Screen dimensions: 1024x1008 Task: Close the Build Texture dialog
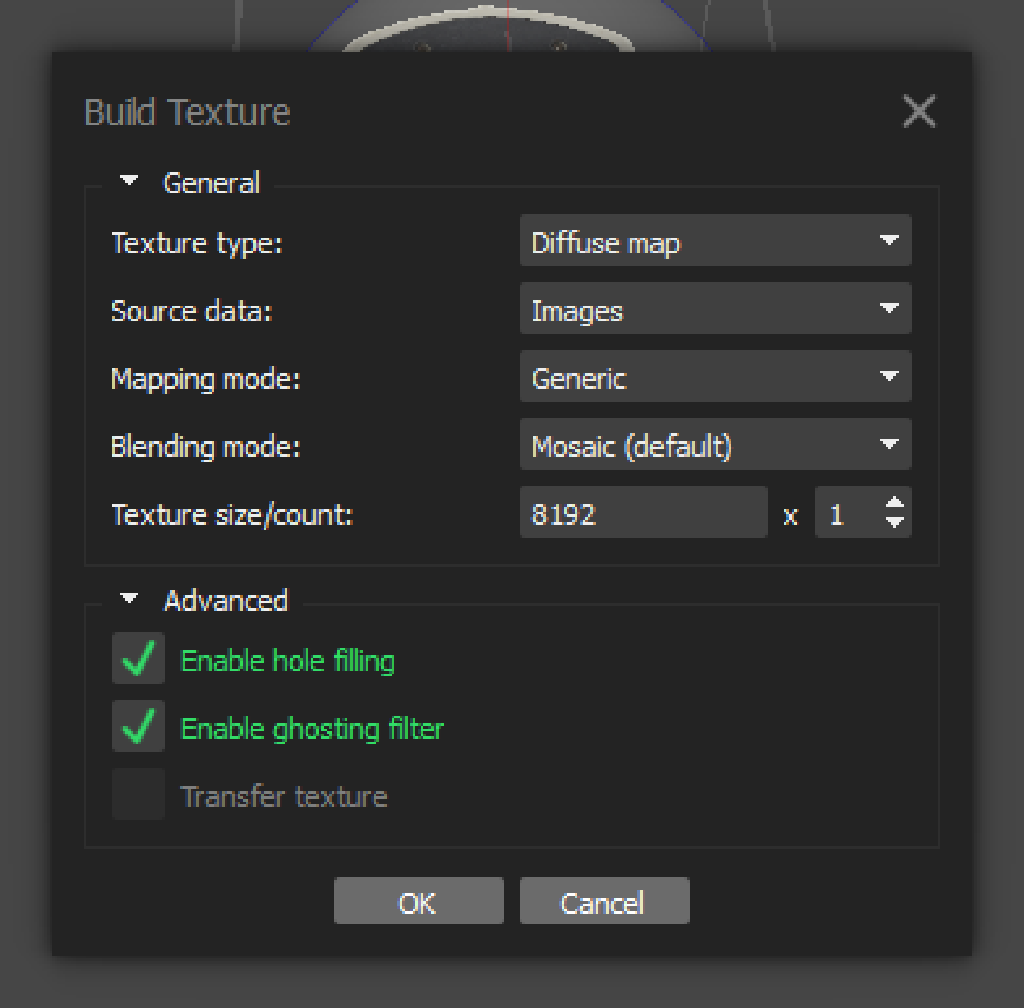pos(918,112)
